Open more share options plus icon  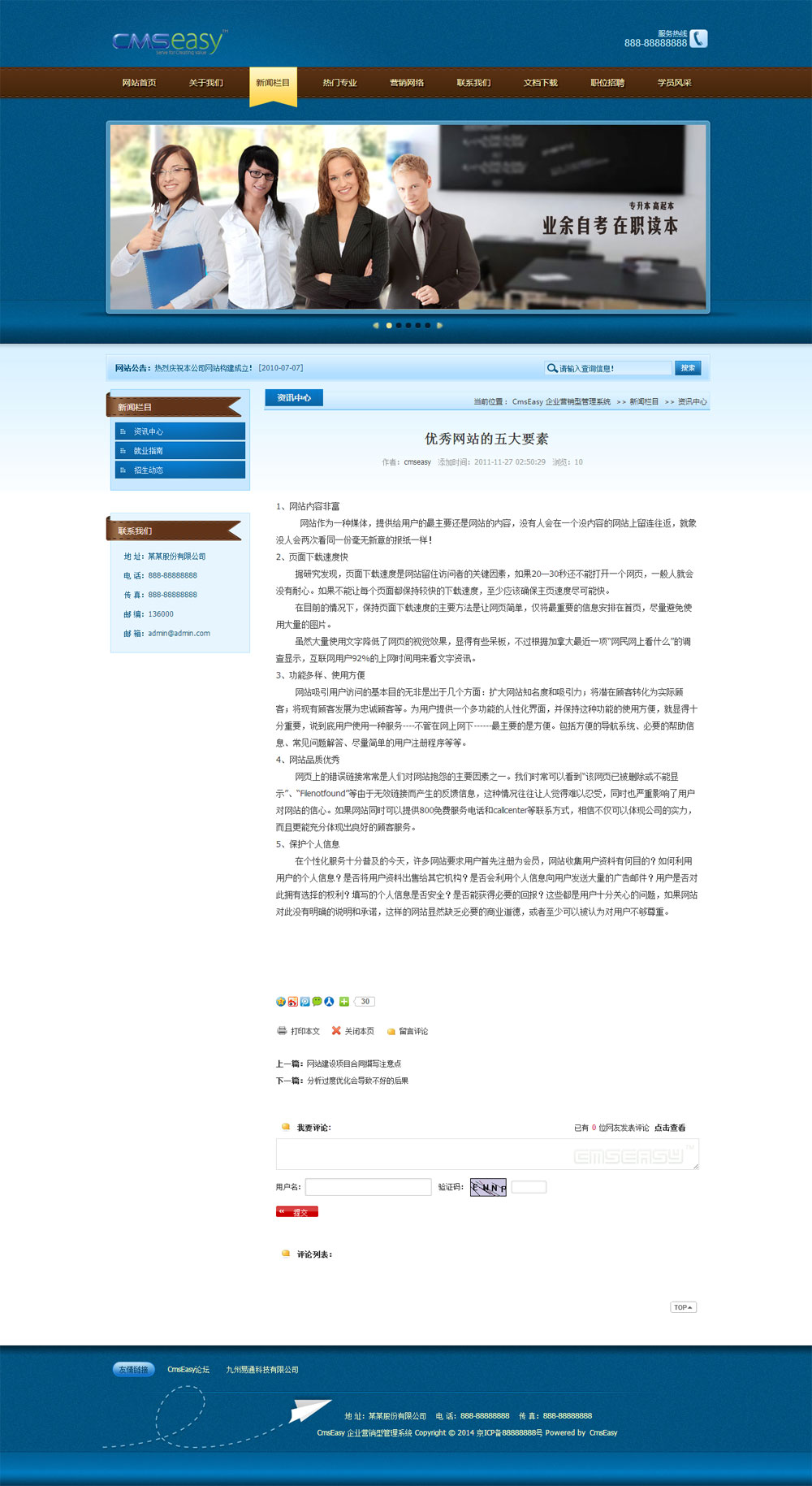tap(344, 1002)
